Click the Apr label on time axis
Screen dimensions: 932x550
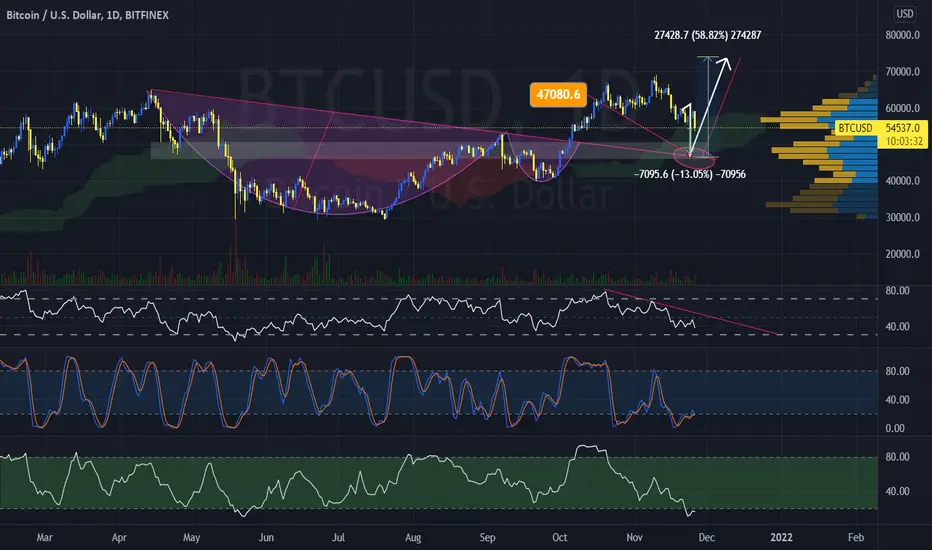pos(119,538)
